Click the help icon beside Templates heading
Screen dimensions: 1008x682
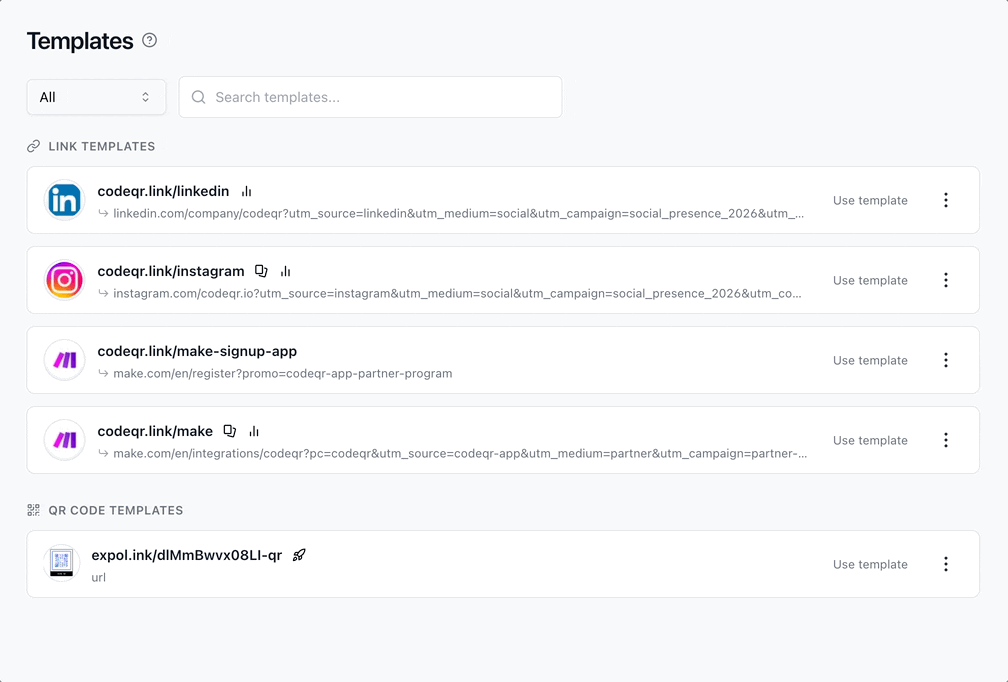[x=150, y=41]
